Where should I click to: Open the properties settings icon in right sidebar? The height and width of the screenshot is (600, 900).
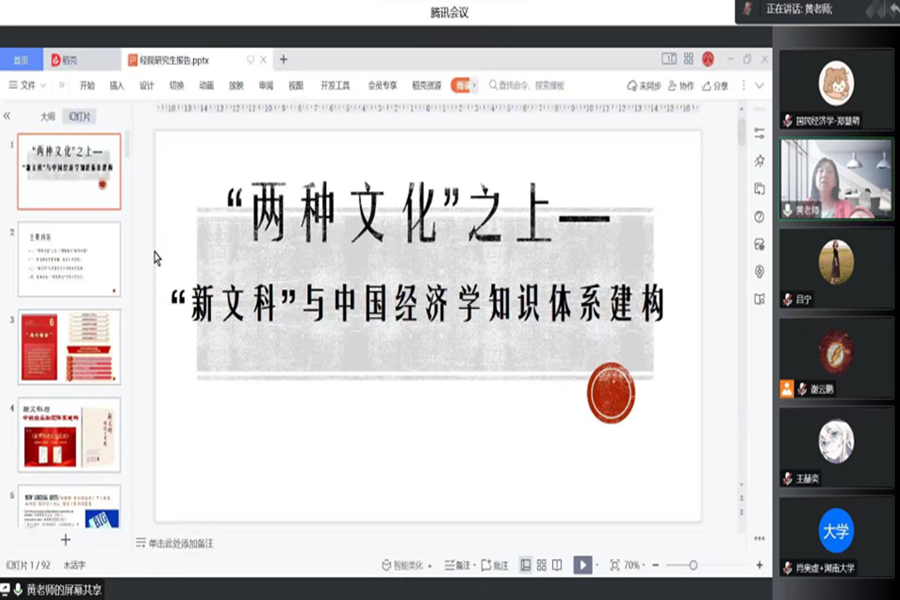point(759,133)
